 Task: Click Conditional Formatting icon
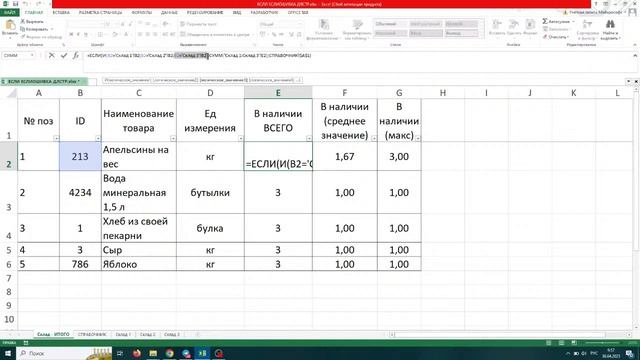tap(324, 24)
